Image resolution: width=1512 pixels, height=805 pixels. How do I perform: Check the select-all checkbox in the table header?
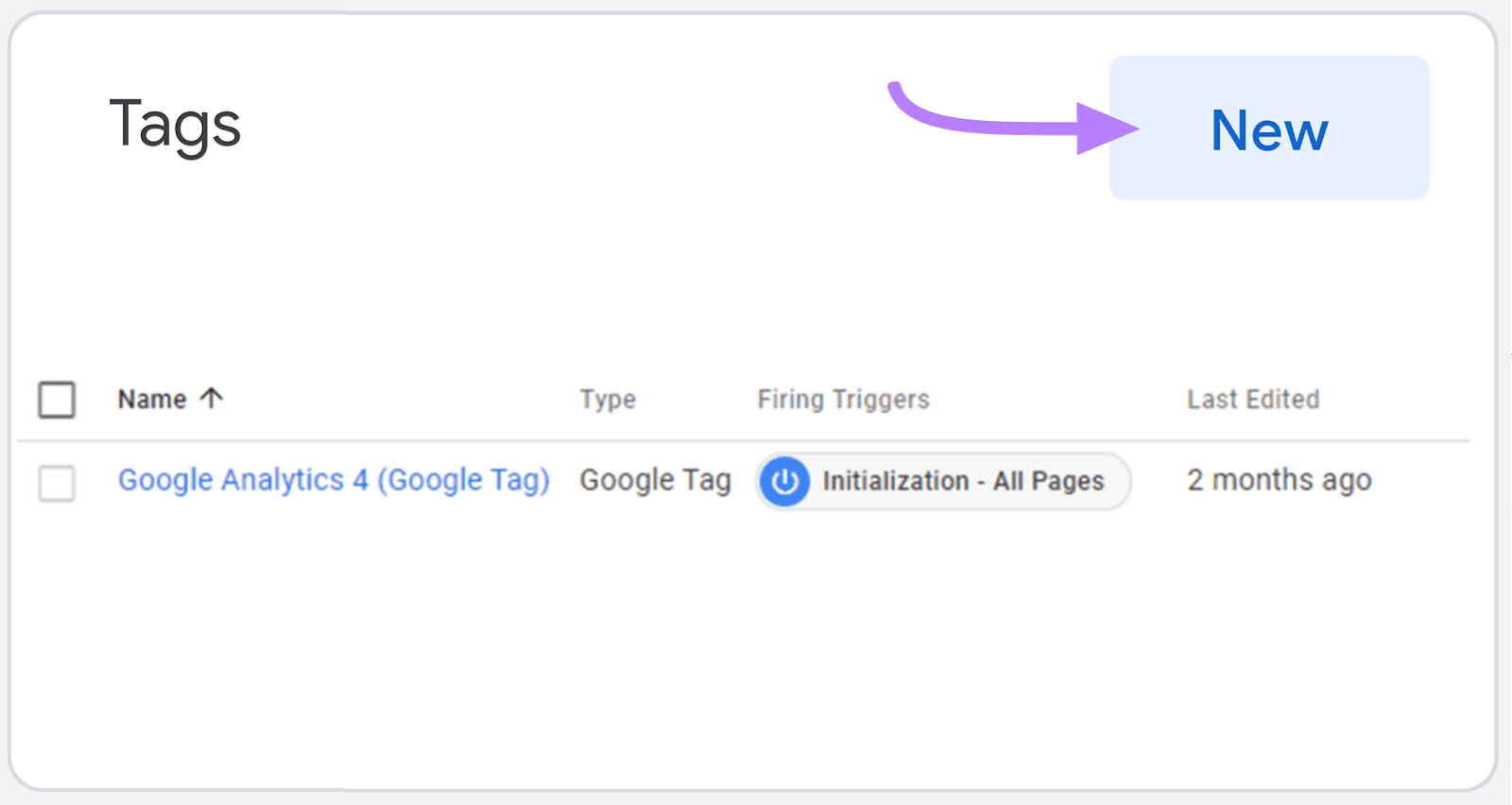pyautogui.click(x=56, y=401)
